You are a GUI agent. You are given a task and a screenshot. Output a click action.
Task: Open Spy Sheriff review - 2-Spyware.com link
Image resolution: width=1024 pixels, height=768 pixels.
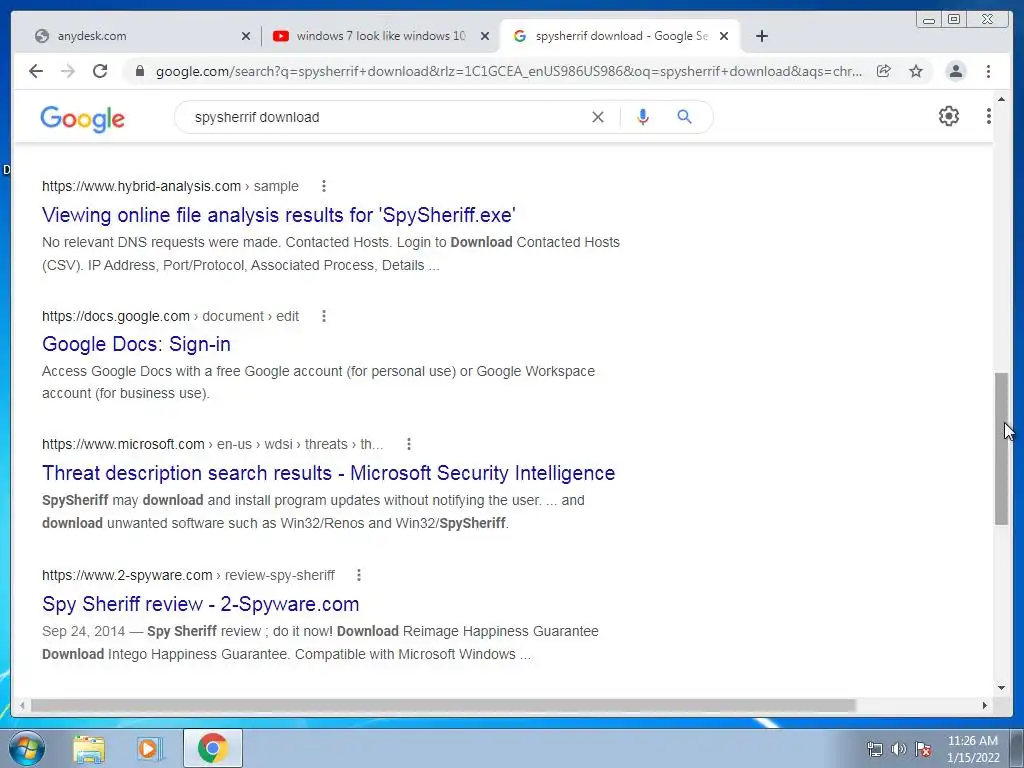pyautogui.click(x=200, y=604)
